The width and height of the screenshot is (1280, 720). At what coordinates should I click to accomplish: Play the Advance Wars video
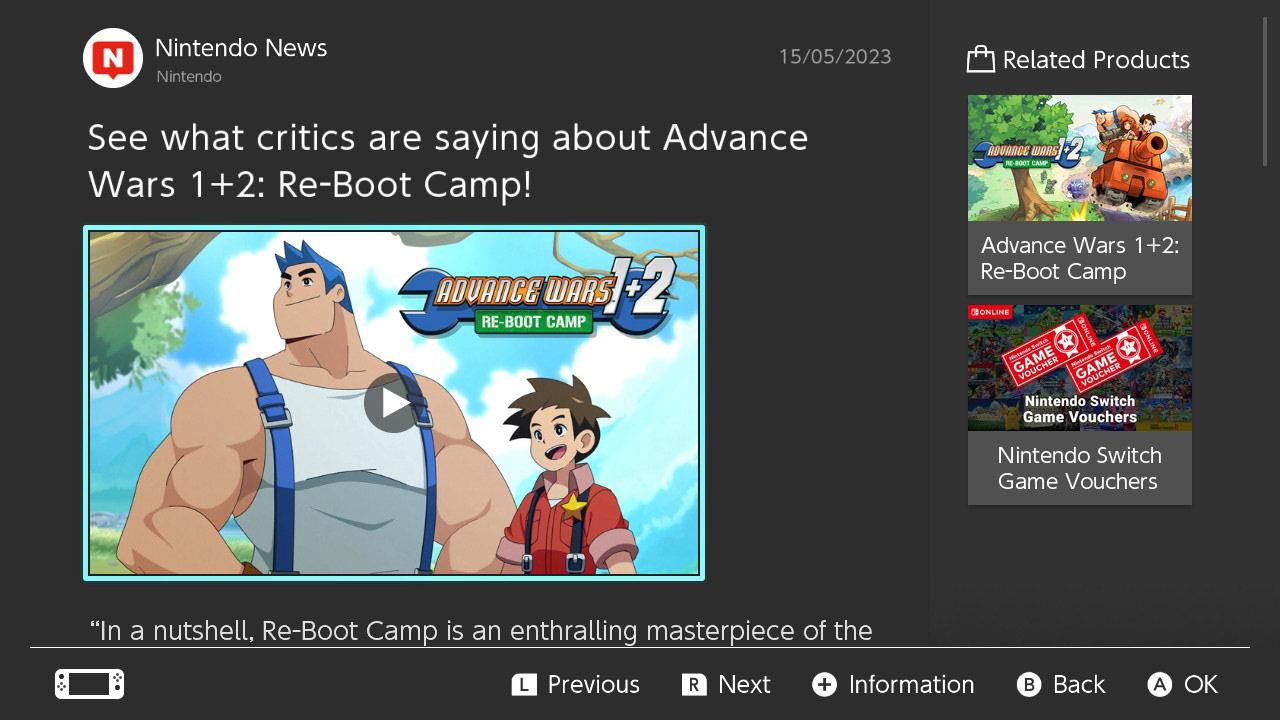pyautogui.click(x=394, y=403)
